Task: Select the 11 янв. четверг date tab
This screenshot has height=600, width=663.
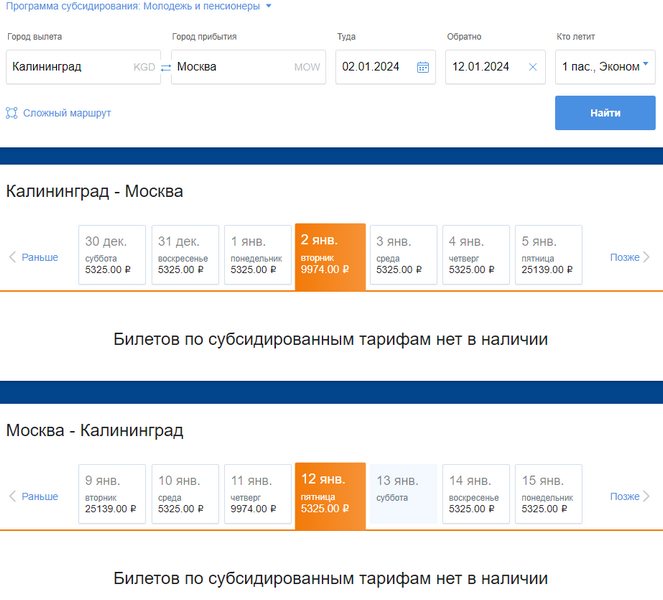Action: (x=258, y=494)
